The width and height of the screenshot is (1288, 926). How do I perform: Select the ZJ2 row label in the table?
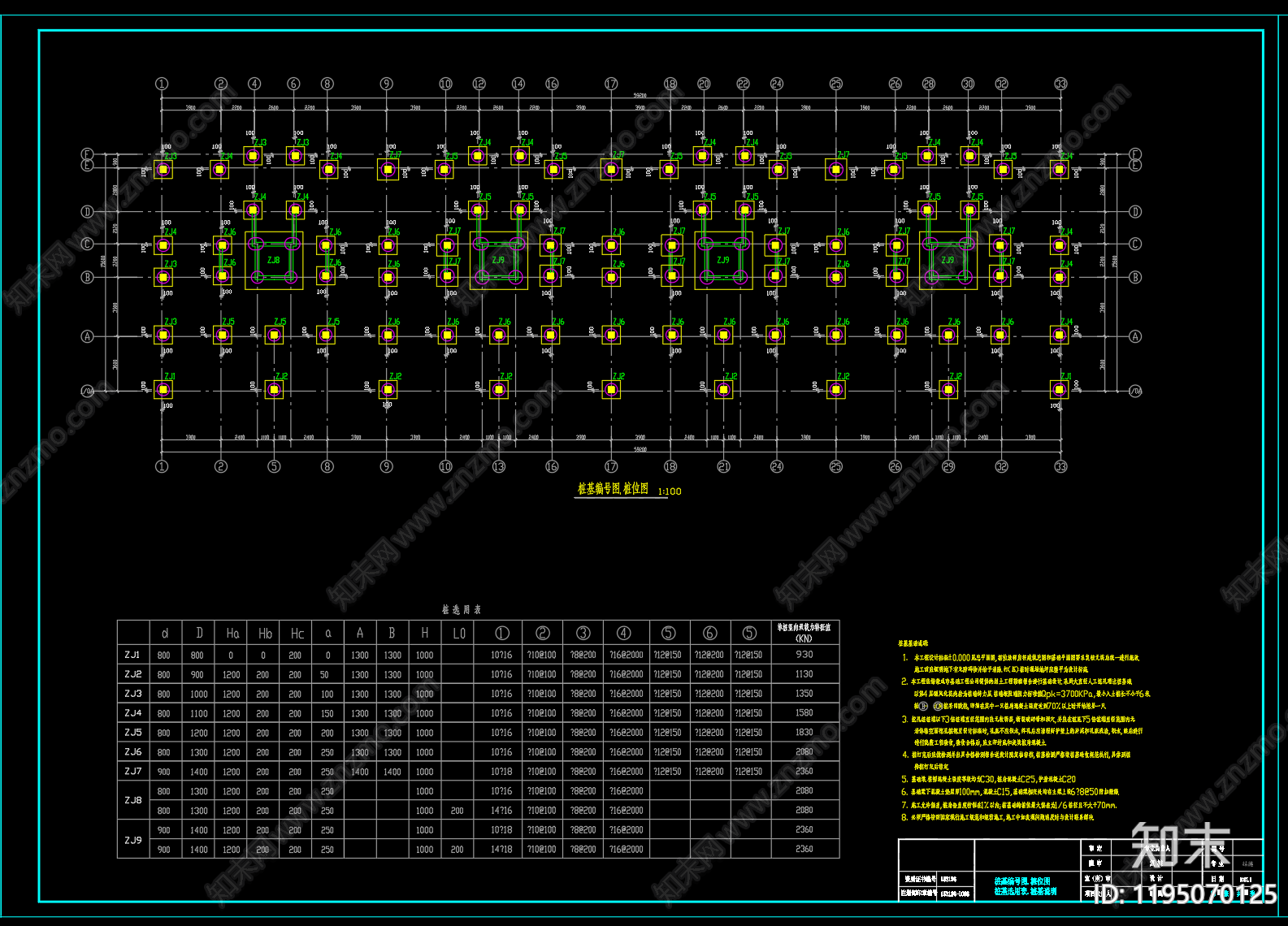pos(132,674)
